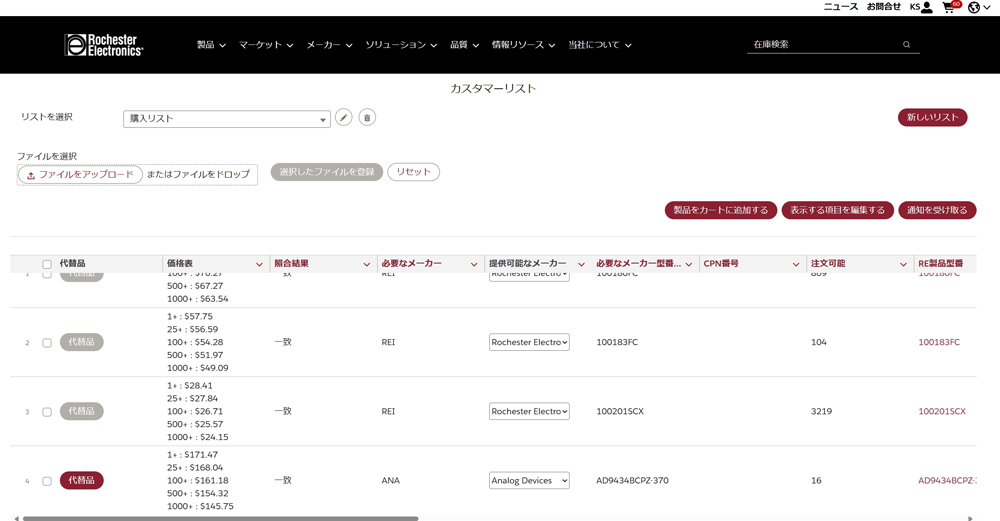The image size is (1000, 521).
Task: Open the お問合せ link
Action: click(883, 7)
